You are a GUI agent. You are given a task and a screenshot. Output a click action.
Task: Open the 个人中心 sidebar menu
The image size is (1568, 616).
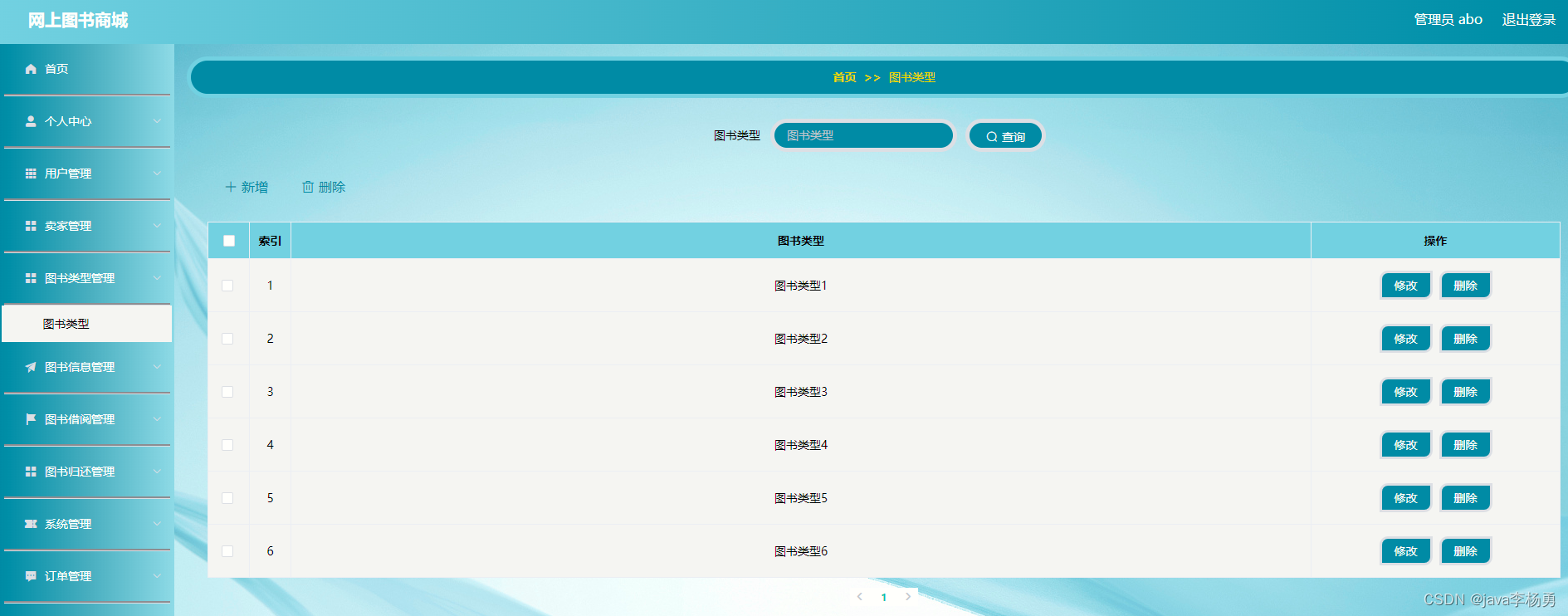point(87,121)
